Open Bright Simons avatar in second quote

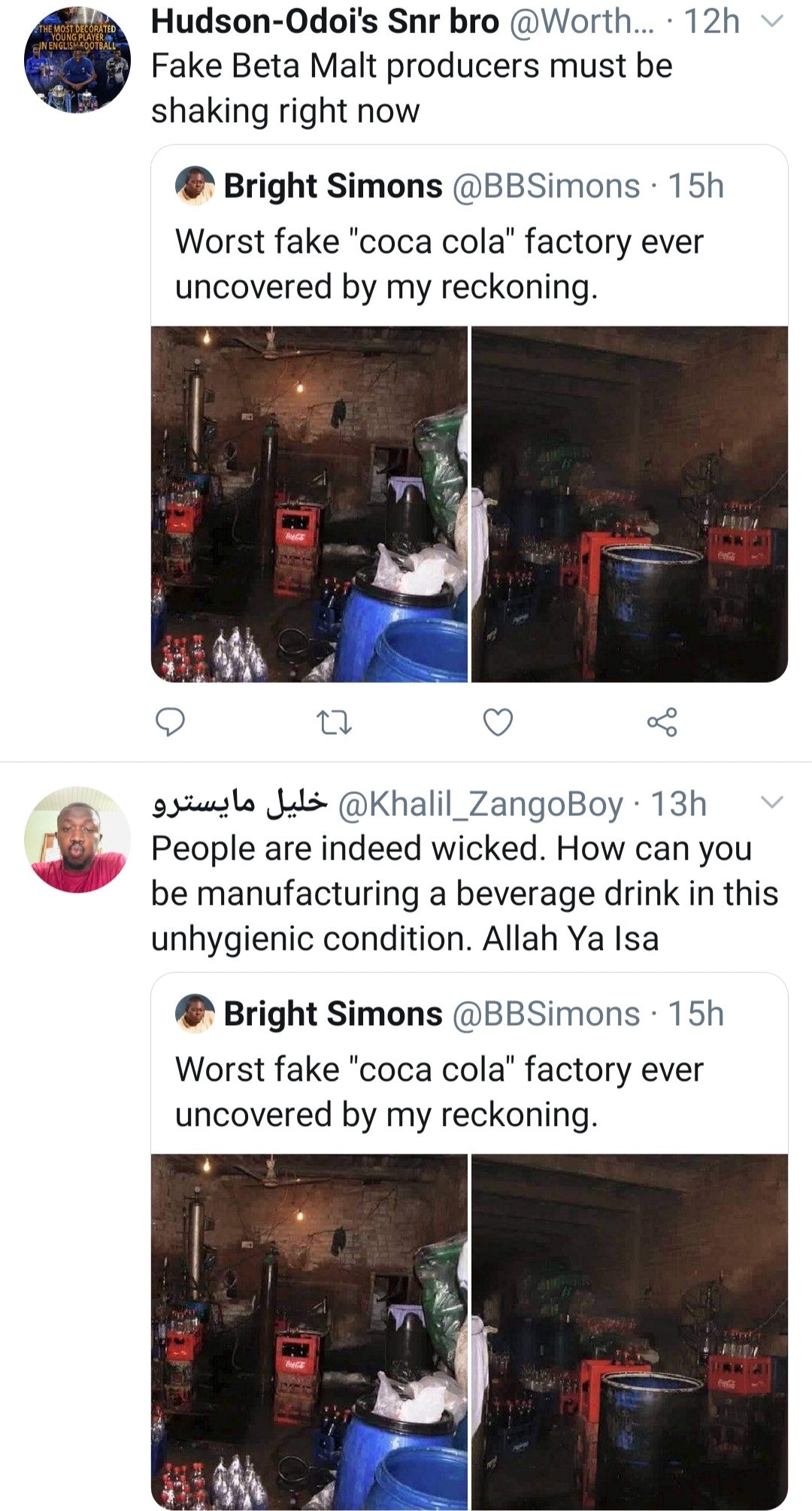click(x=195, y=1013)
